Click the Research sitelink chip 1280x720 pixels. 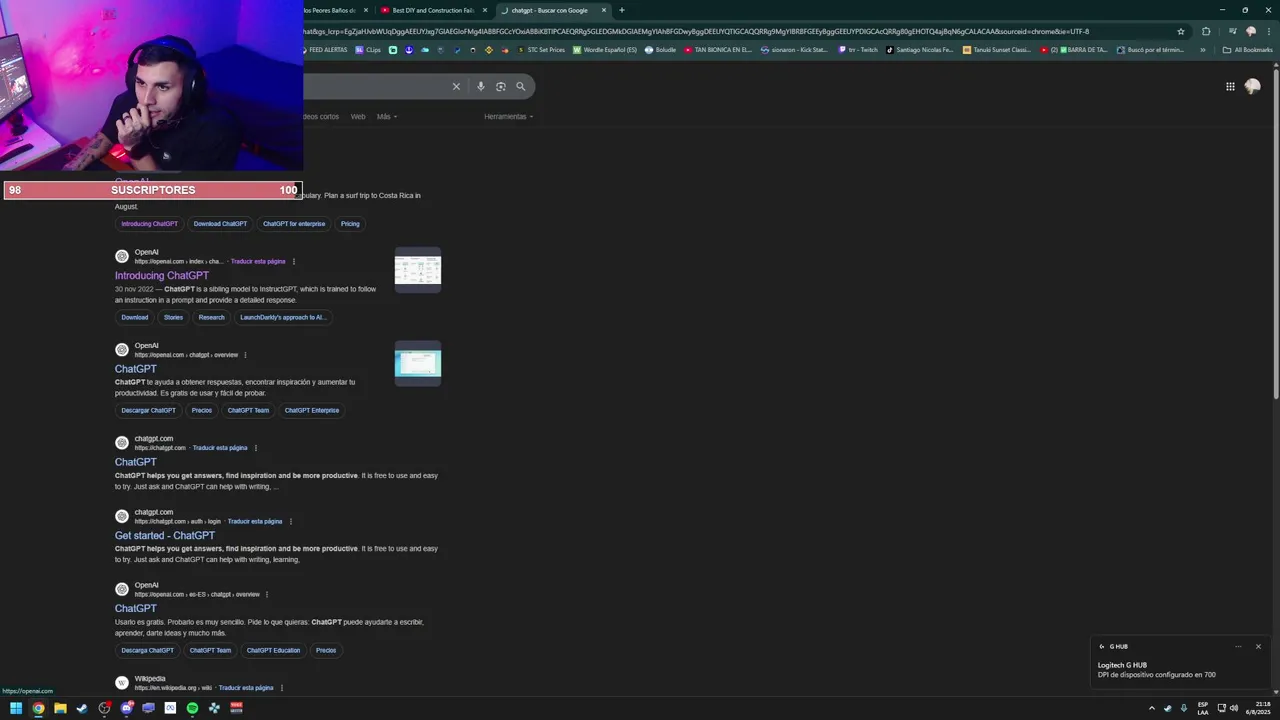coord(211,318)
